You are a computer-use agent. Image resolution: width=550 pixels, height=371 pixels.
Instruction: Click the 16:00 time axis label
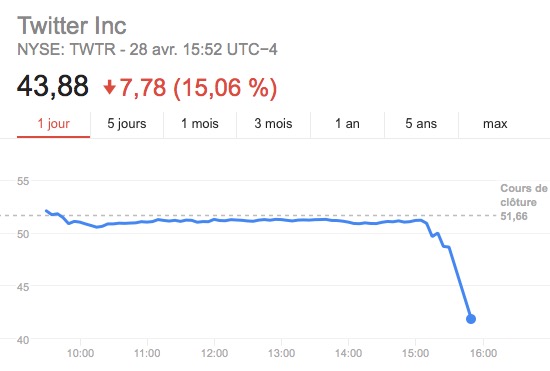coord(483,353)
